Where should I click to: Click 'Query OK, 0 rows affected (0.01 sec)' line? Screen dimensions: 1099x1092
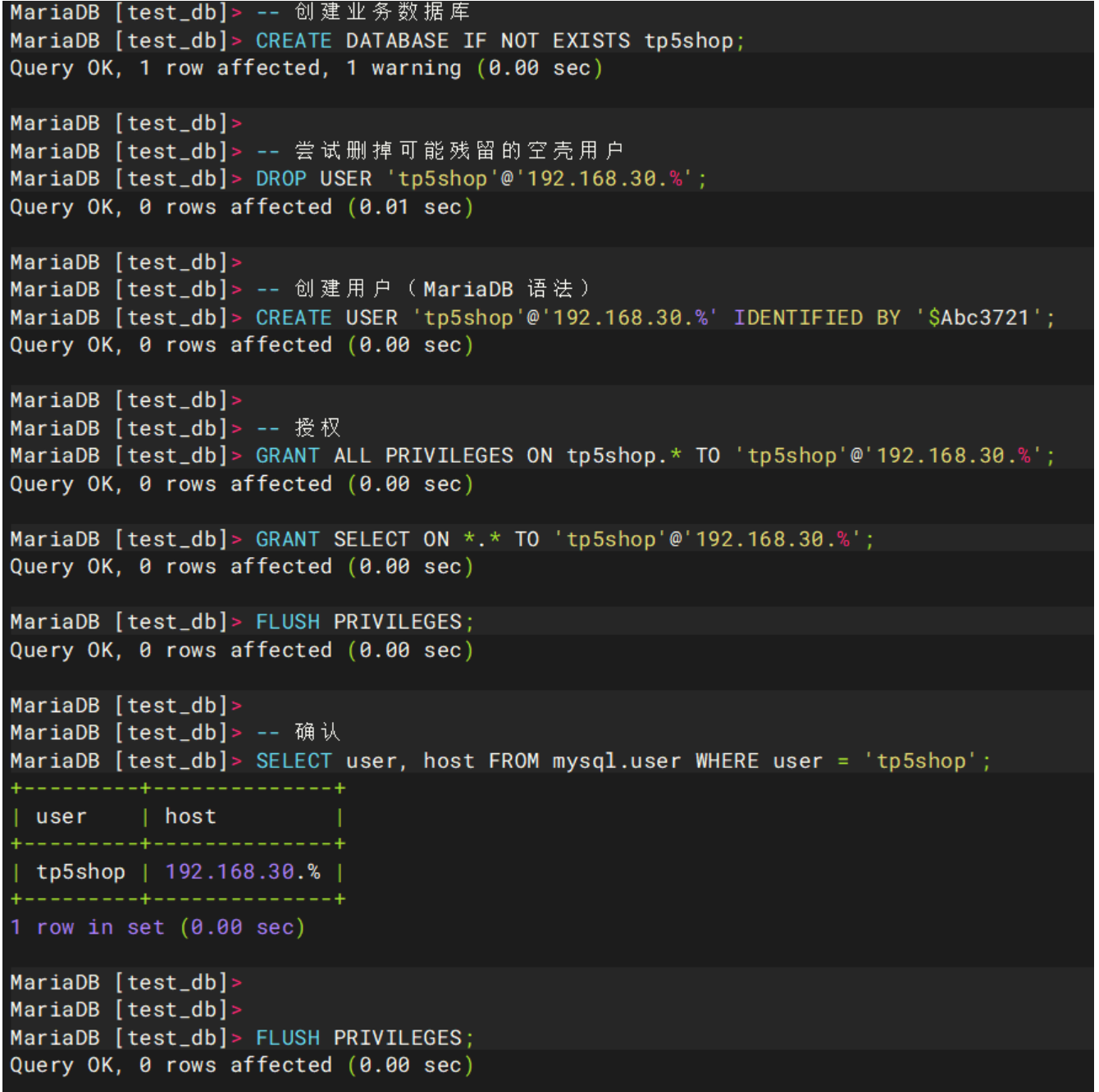[242, 207]
